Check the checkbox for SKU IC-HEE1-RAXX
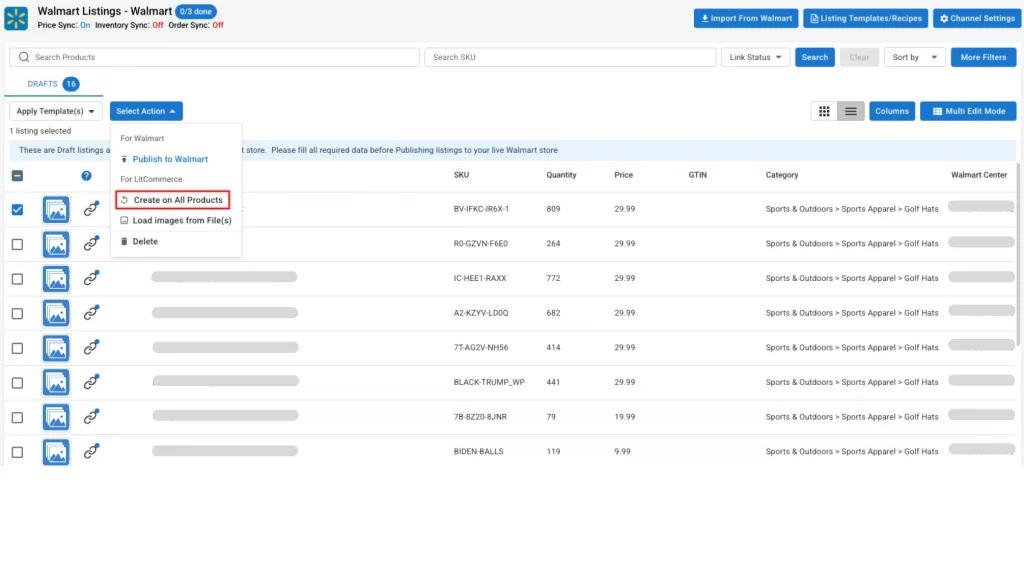 click(18, 279)
